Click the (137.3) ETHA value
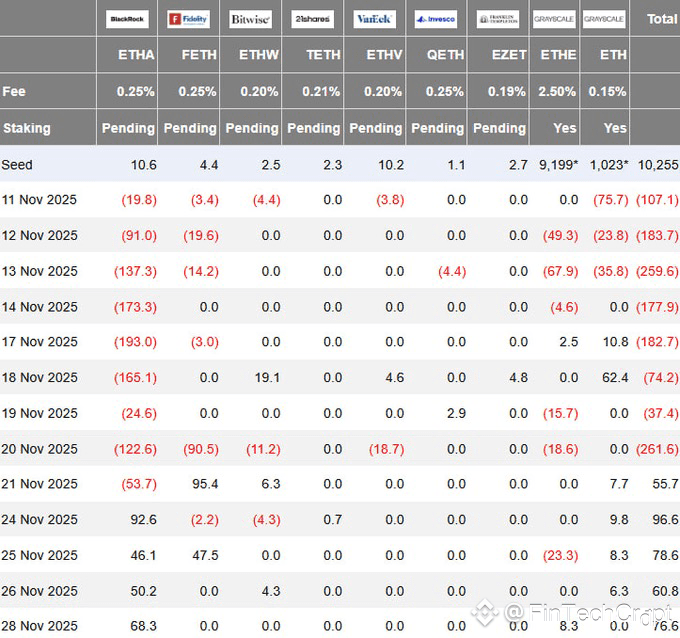Viewport: 680px width, 638px height. (x=135, y=272)
